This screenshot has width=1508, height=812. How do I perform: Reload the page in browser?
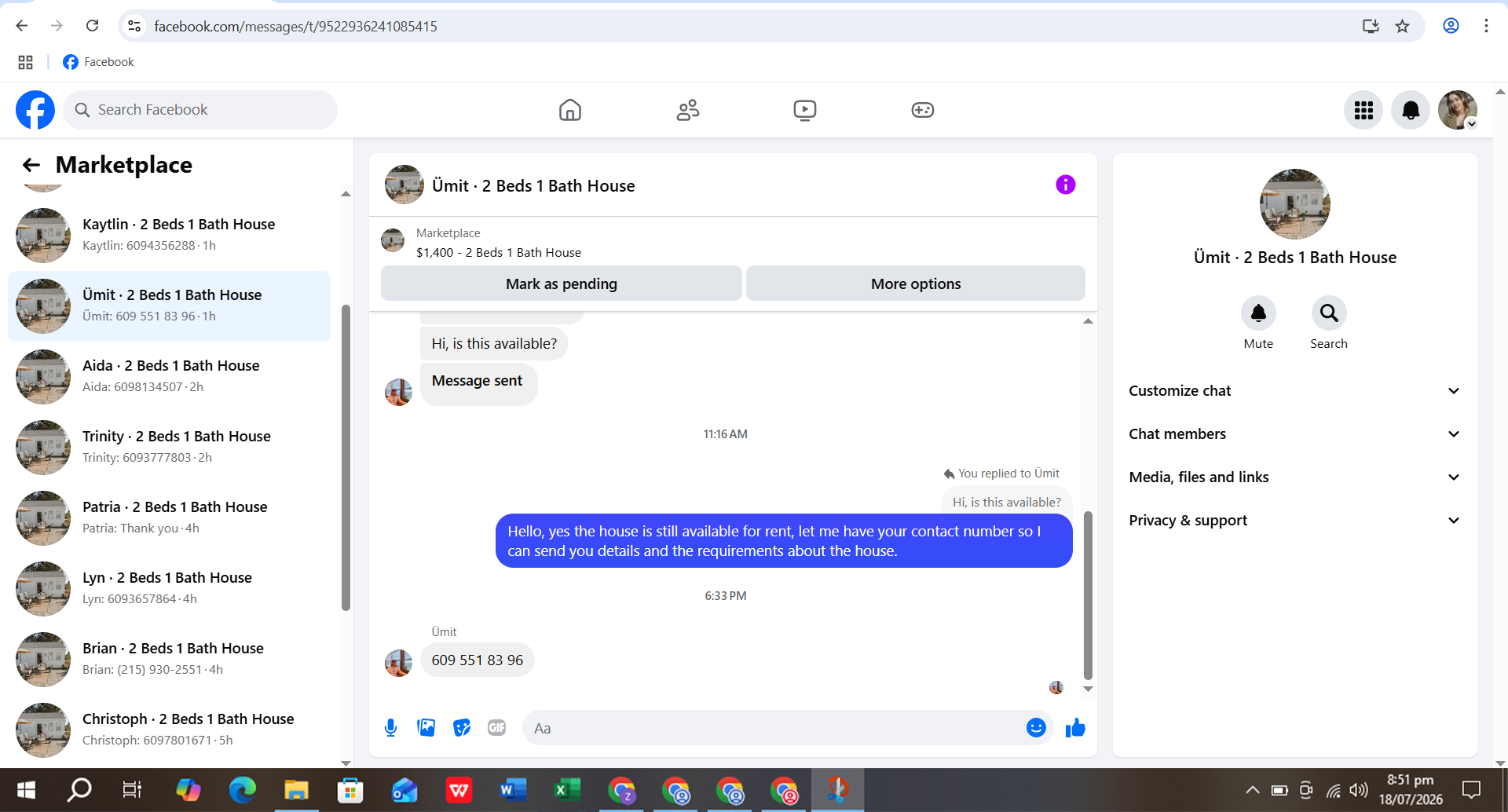[x=93, y=26]
